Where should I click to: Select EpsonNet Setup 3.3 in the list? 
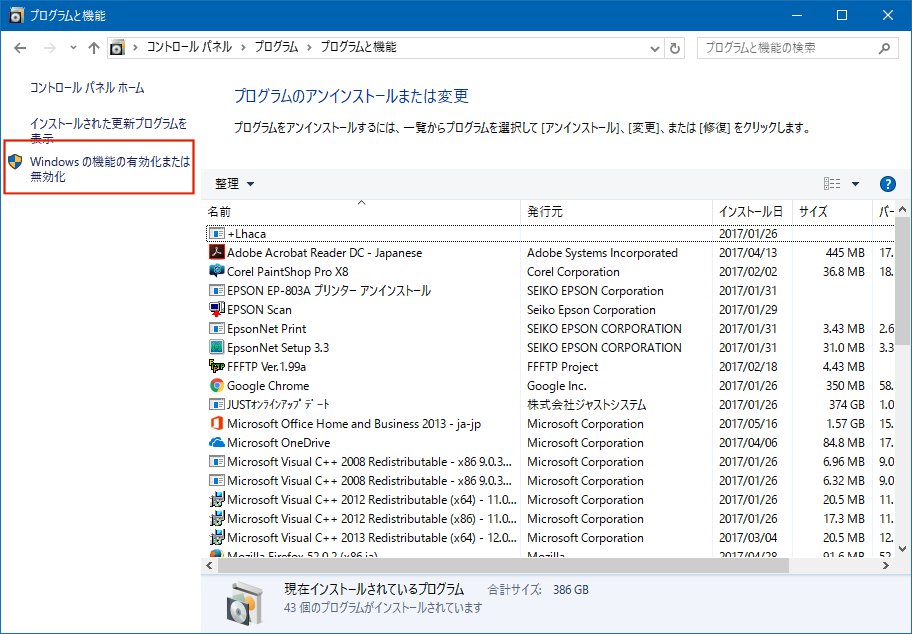coord(278,348)
